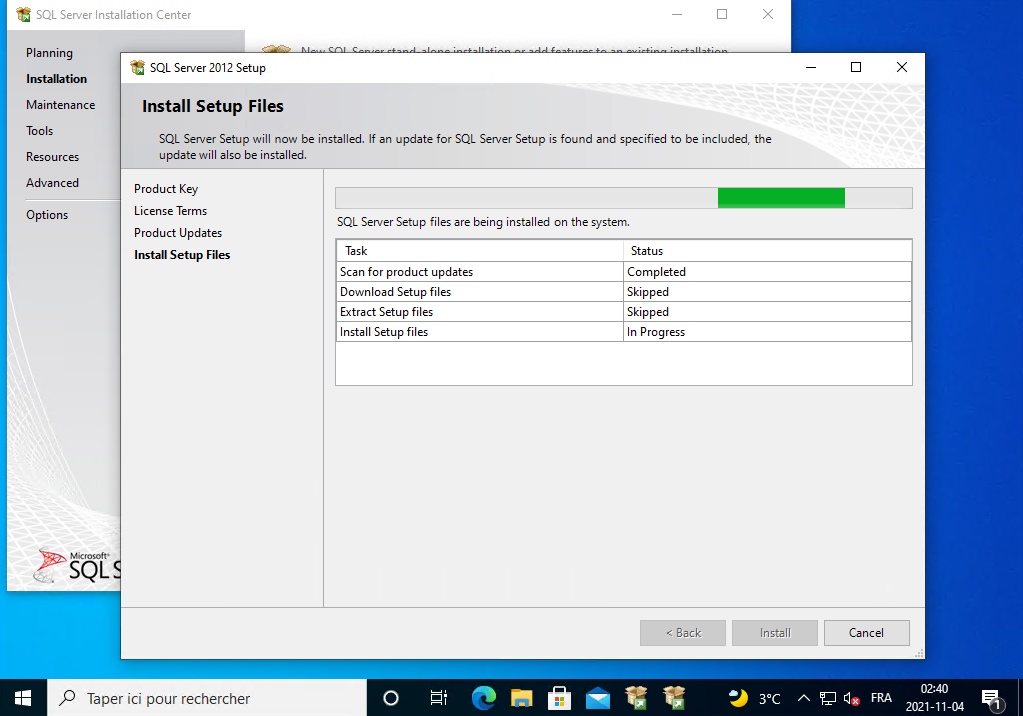1023x716 pixels.
Task: Open File Explorer from the taskbar
Action: pyautogui.click(x=522, y=698)
